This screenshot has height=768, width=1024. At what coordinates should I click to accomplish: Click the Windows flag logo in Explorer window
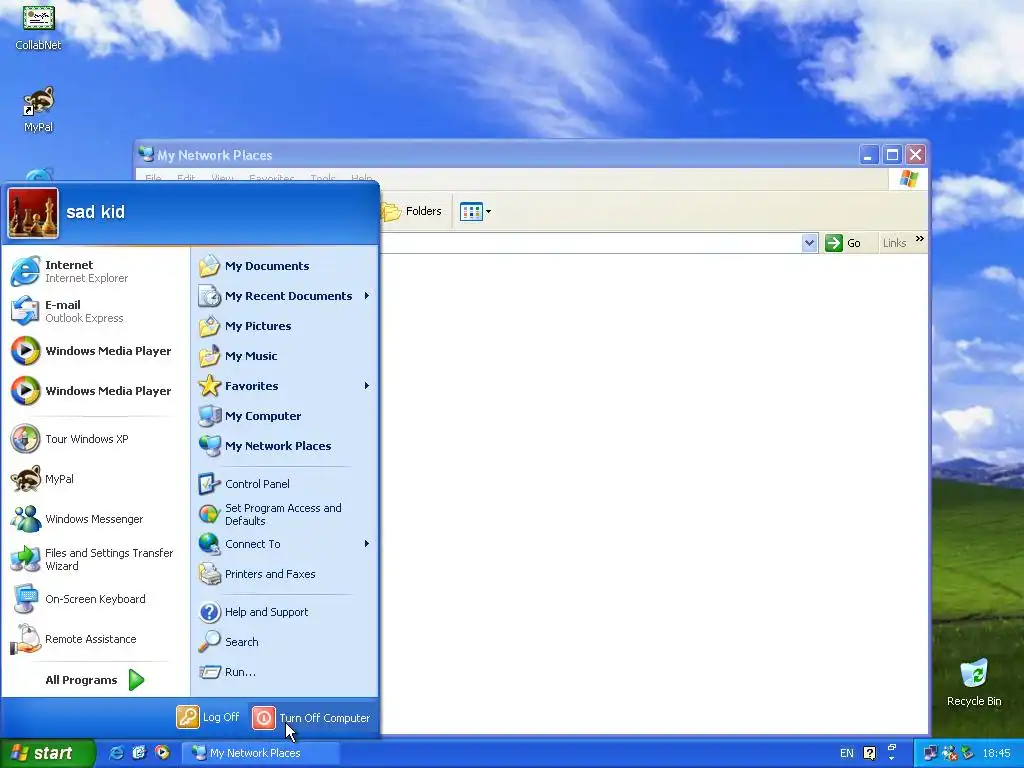908,178
